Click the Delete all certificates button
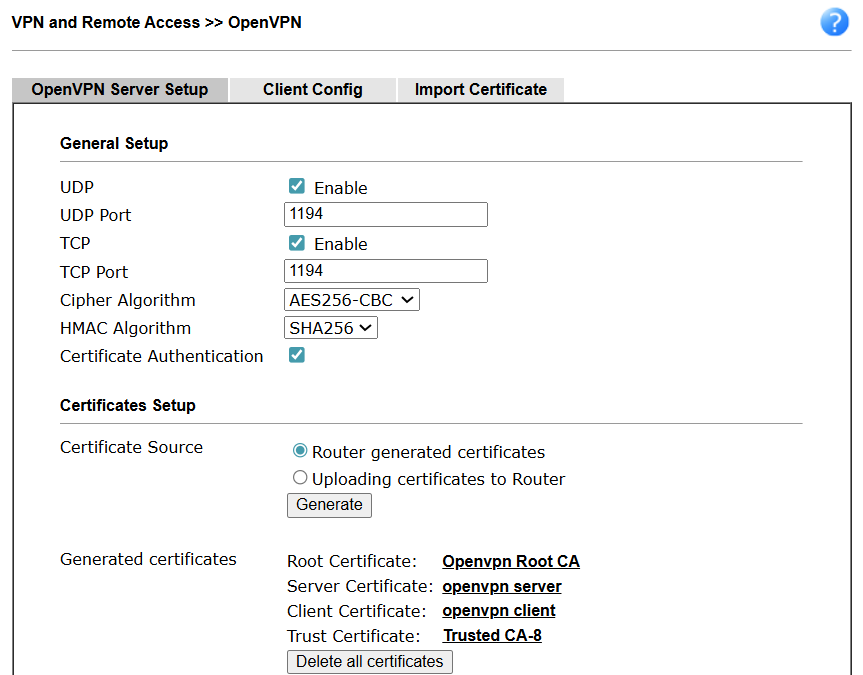This screenshot has width=863, height=675. click(370, 662)
